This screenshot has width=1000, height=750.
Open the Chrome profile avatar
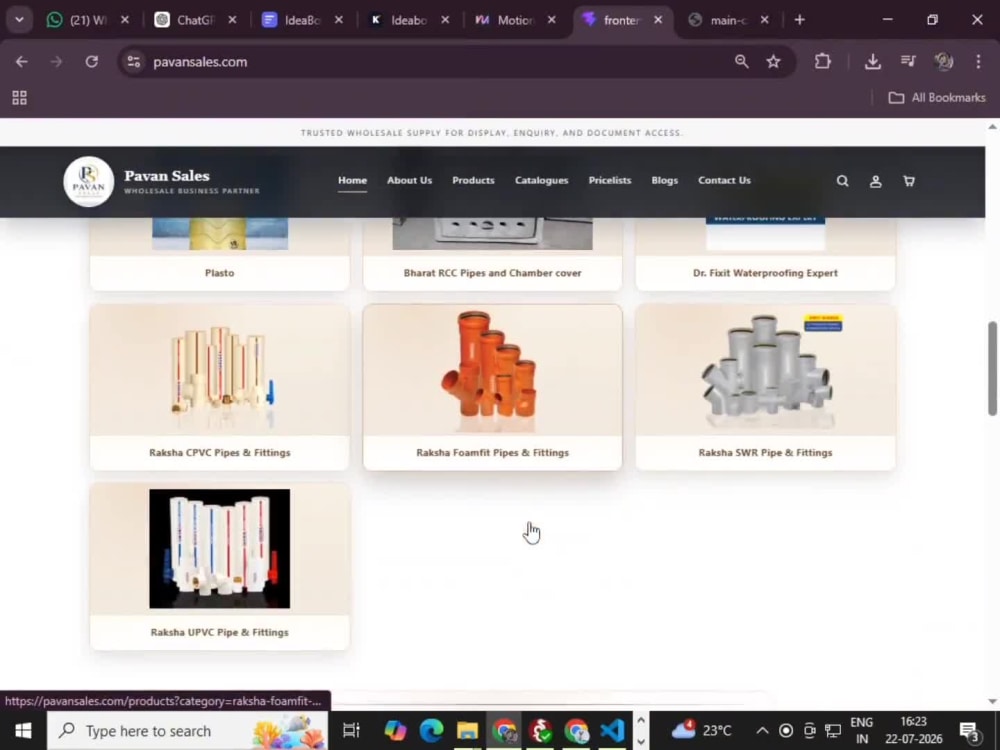tap(943, 61)
